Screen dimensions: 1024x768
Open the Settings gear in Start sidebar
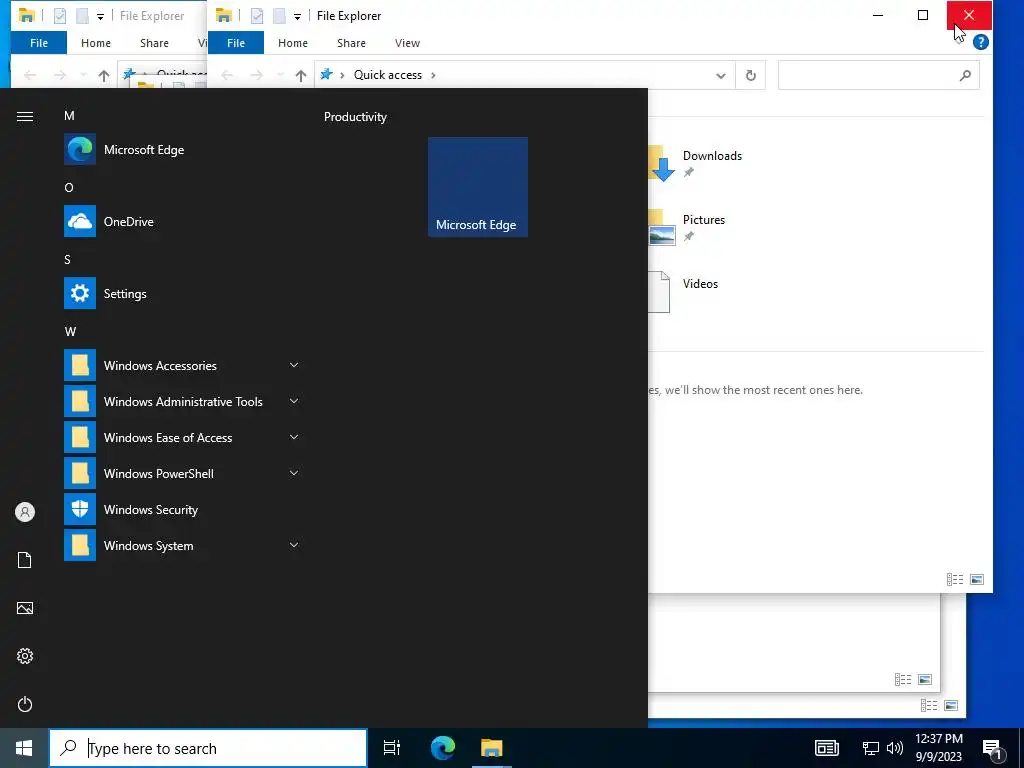coord(25,656)
